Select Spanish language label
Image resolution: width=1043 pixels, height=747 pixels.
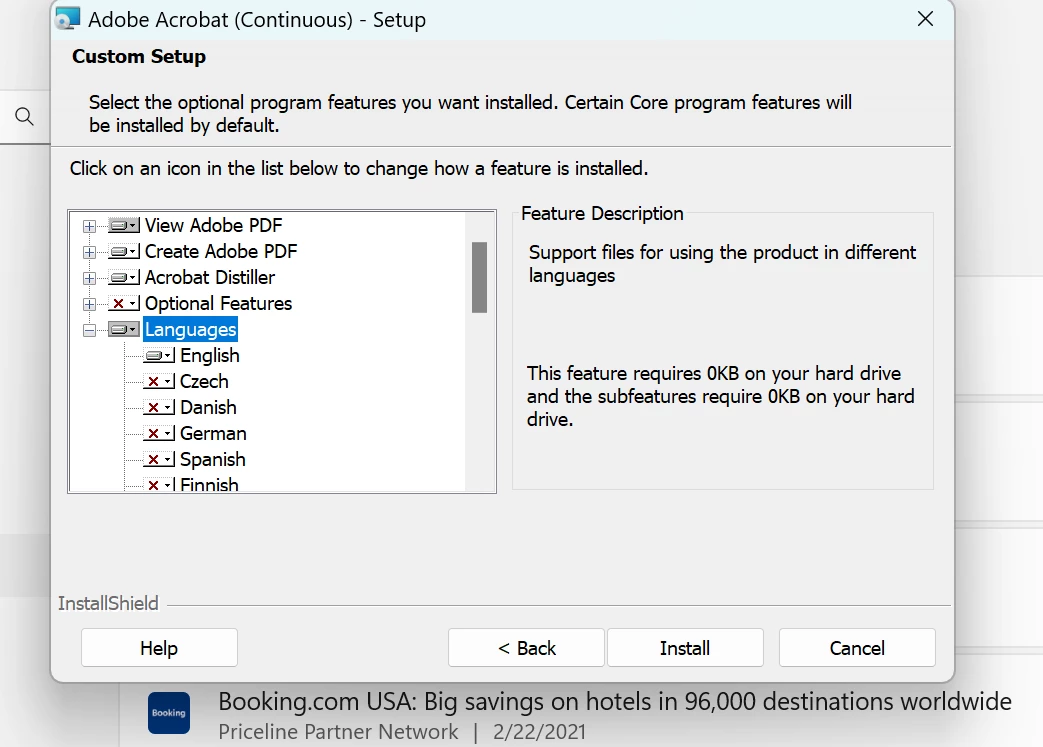[213, 459]
